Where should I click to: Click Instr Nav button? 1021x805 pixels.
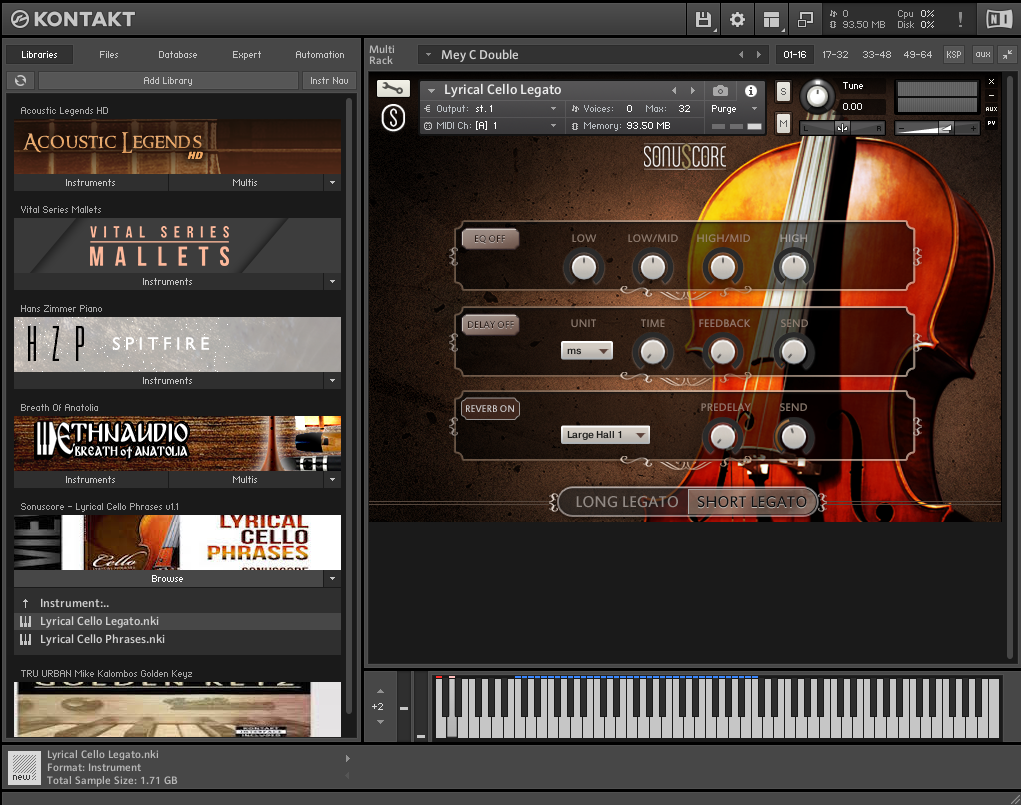tap(329, 80)
